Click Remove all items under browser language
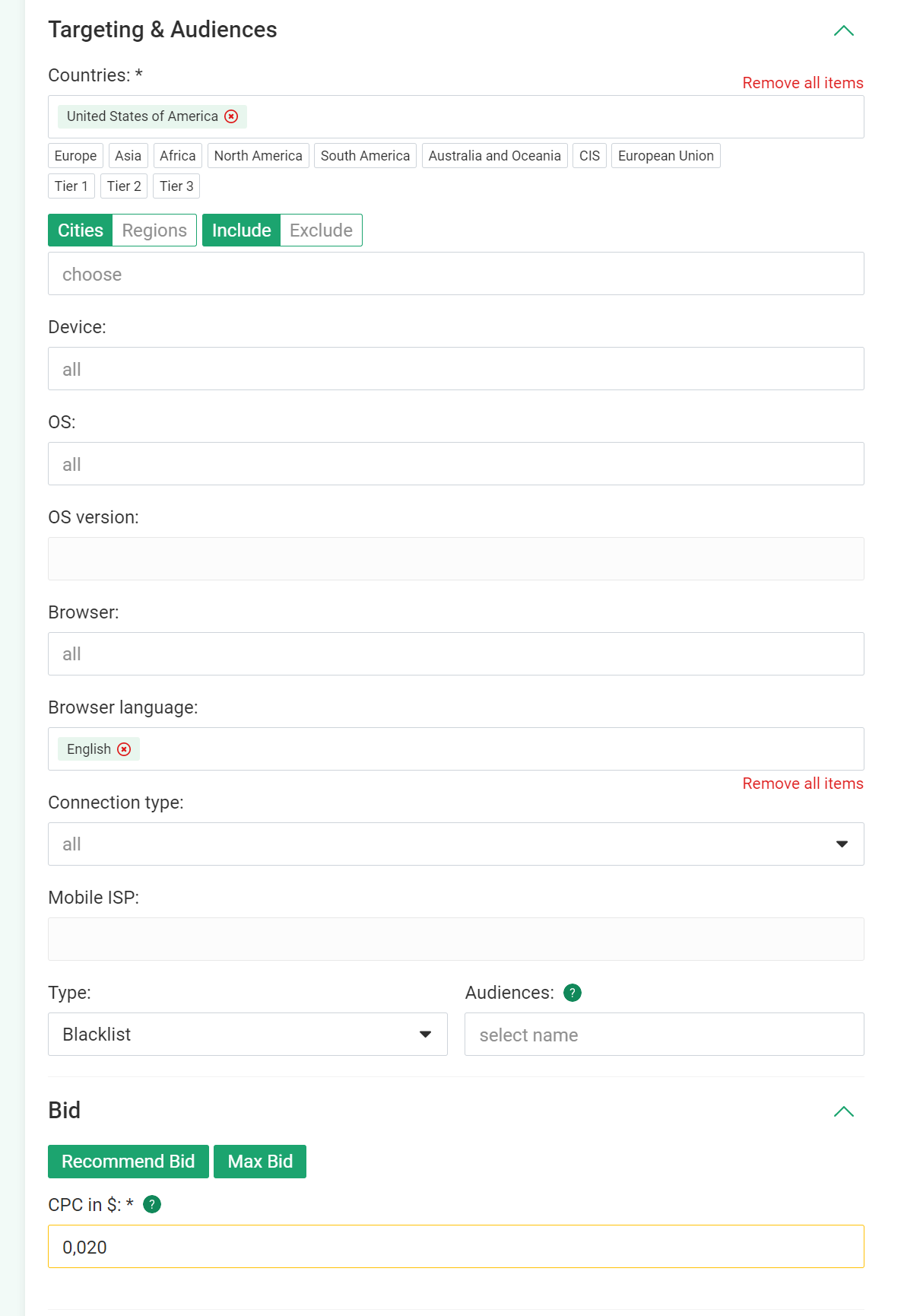Viewport: 904px width, 1316px height. pos(803,784)
